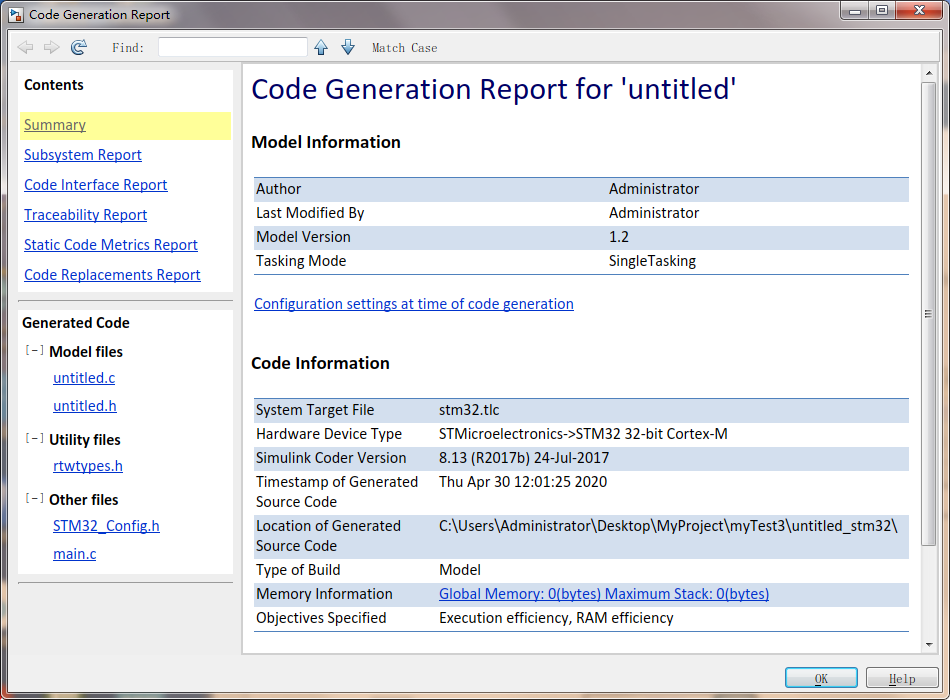Screen dimensions: 950x700
Task: Click inside the Find text field
Action: point(232,47)
